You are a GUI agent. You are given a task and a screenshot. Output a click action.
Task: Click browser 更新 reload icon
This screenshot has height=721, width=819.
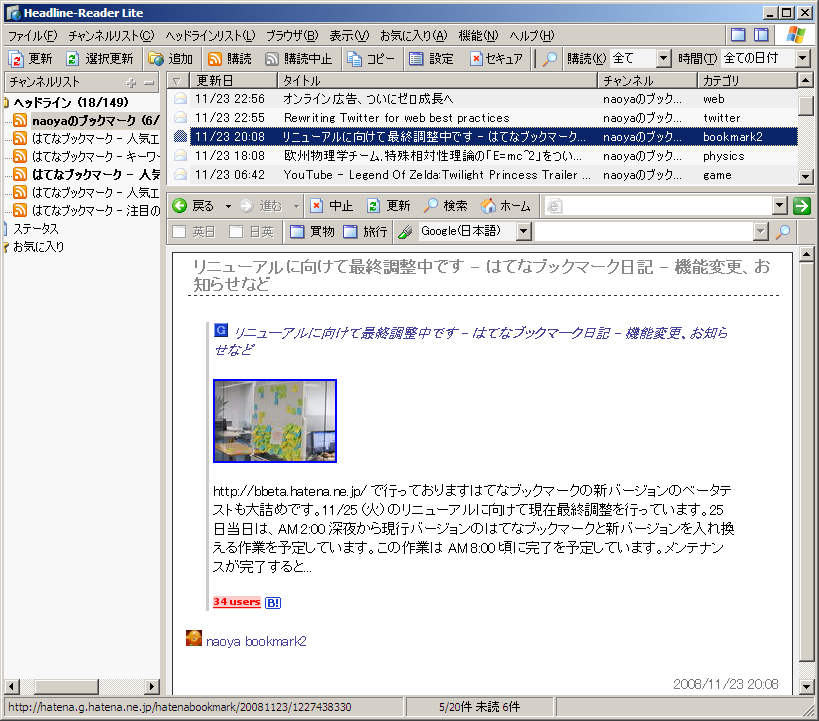(x=373, y=206)
